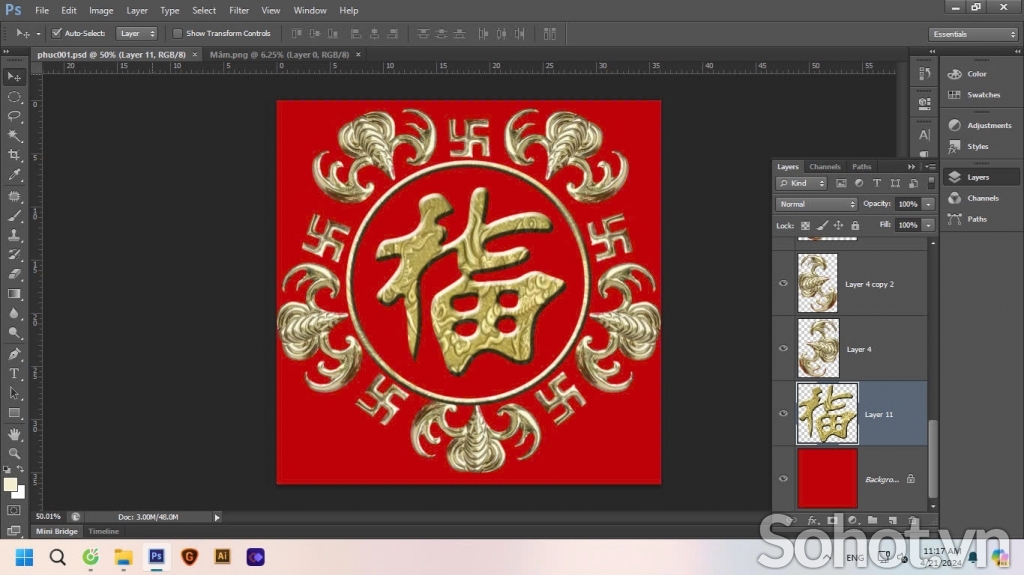Screen dimensions: 1024x575
Task: Open the Normal blend mode dropdown
Action: pyautogui.click(x=816, y=205)
